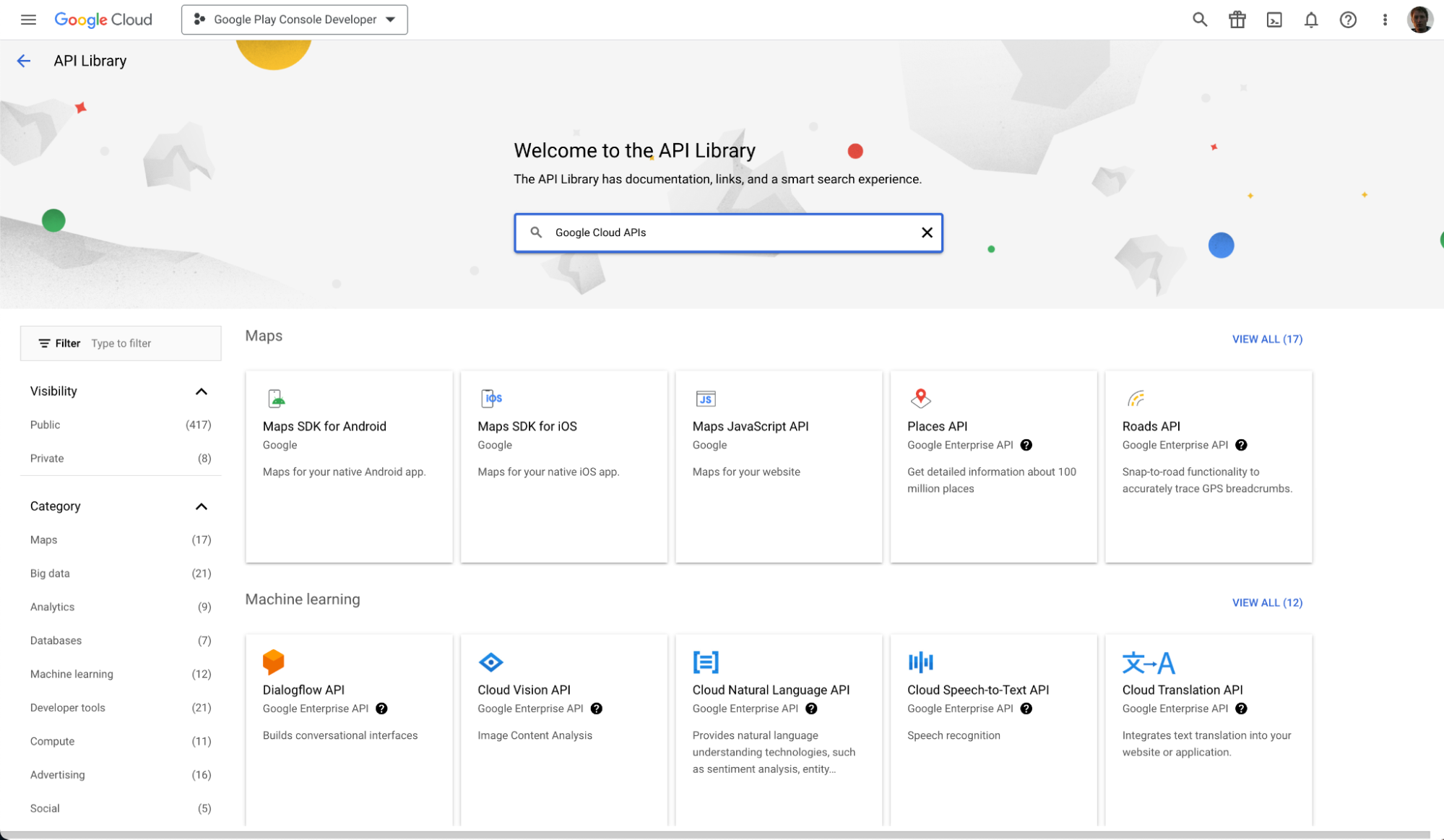Select the Analytics category filter

(x=121, y=607)
